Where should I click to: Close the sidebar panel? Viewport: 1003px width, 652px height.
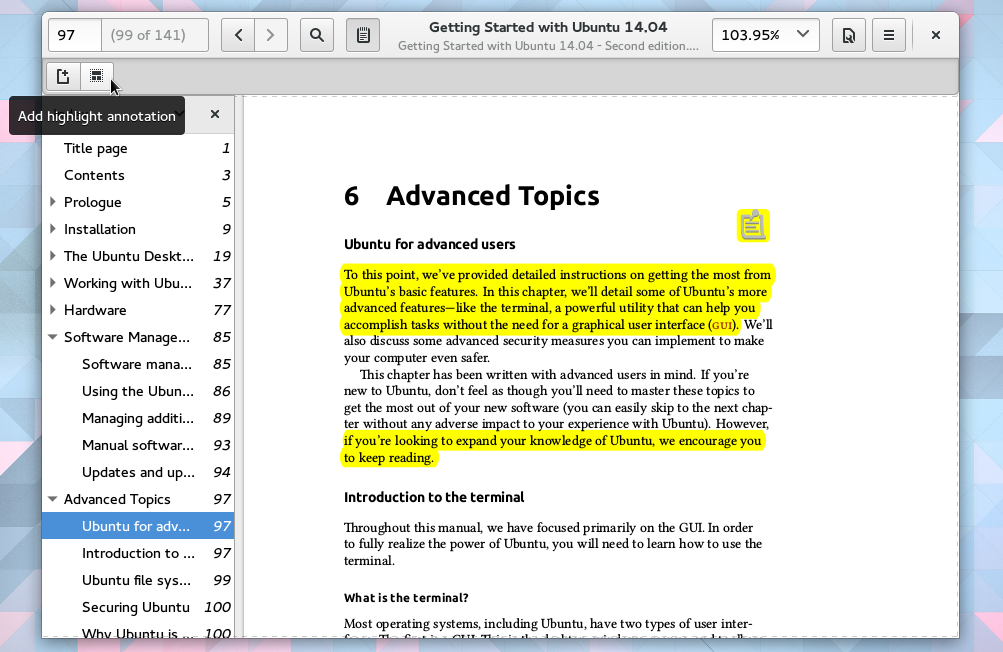(x=215, y=114)
